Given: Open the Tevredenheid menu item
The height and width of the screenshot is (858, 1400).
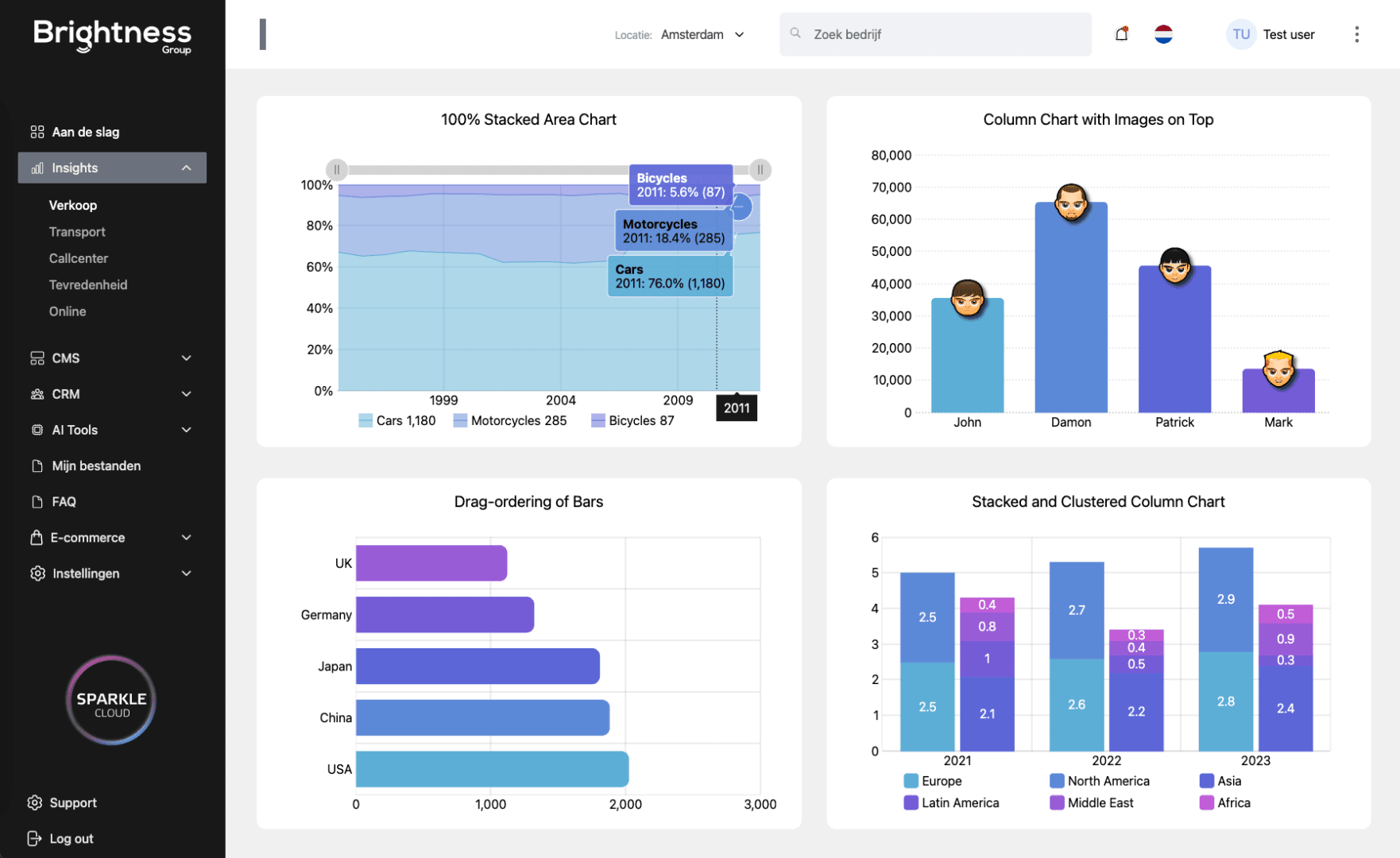Looking at the screenshot, I should point(88,284).
